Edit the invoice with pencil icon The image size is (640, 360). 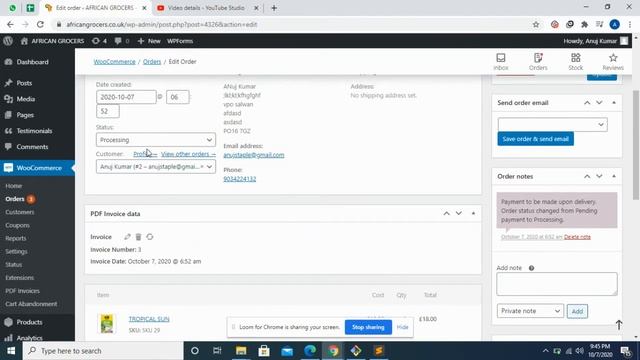coord(127,237)
